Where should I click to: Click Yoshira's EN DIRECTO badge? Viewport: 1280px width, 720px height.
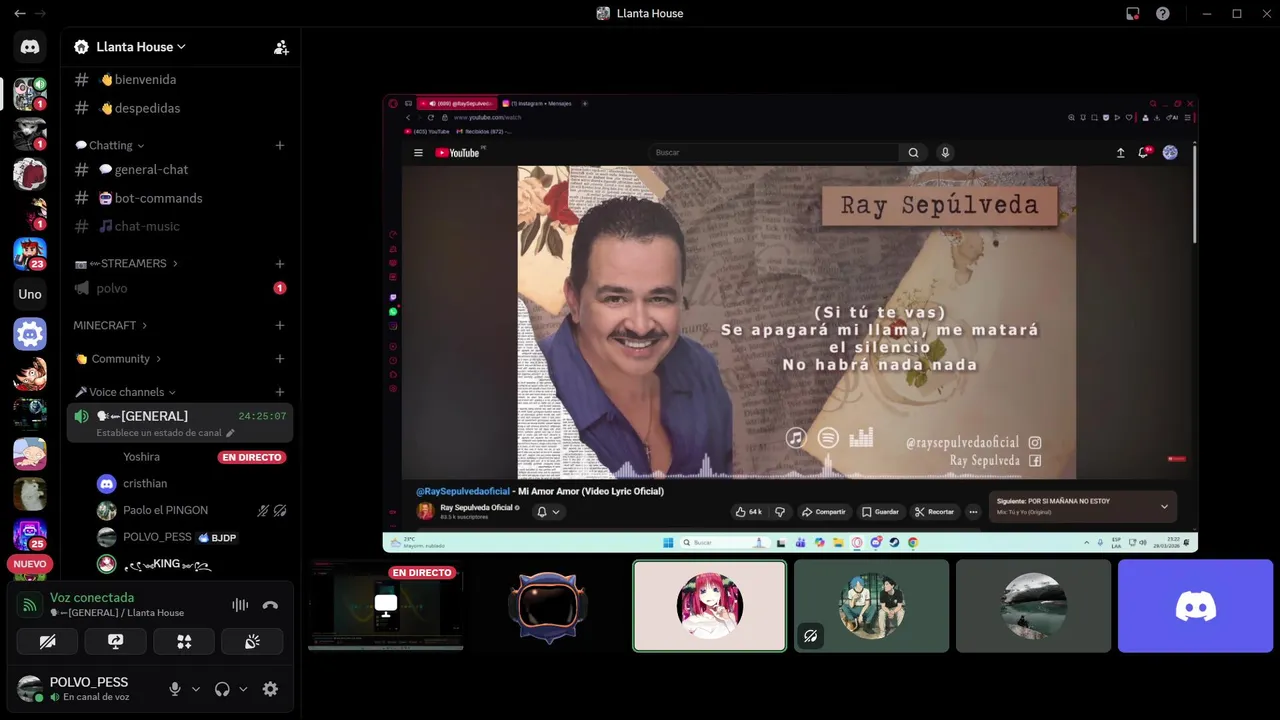pyautogui.click(x=252, y=457)
